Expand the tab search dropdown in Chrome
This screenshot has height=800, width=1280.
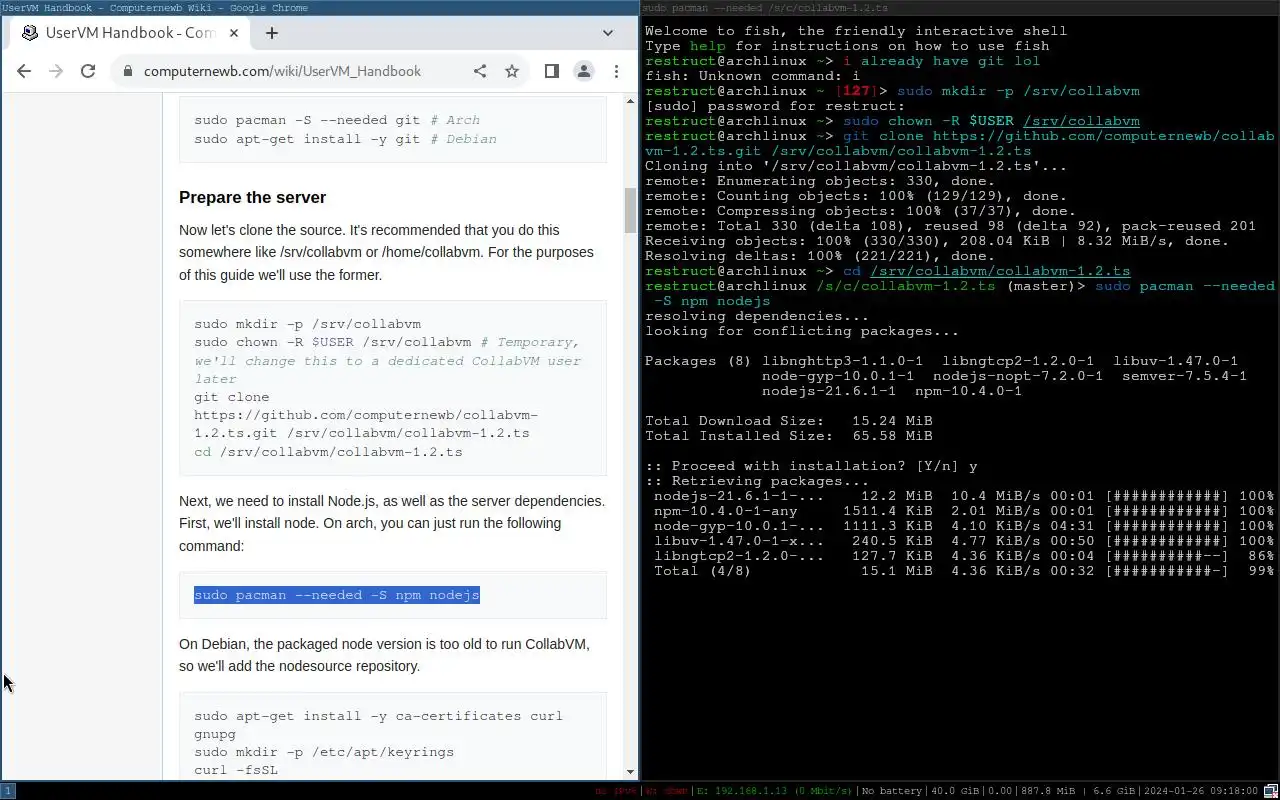[x=607, y=33]
